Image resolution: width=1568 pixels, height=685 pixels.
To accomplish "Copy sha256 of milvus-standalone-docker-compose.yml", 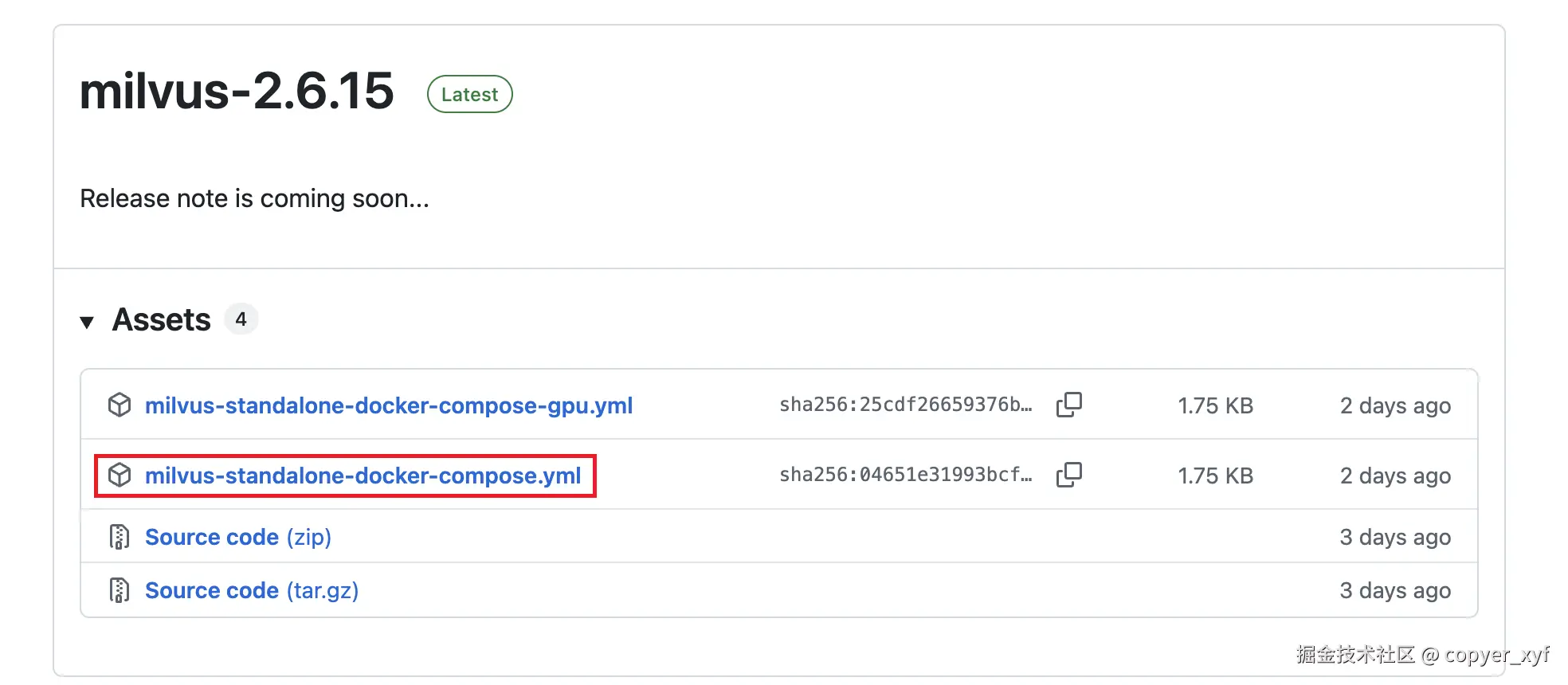I will click(x=1069, y=475).
